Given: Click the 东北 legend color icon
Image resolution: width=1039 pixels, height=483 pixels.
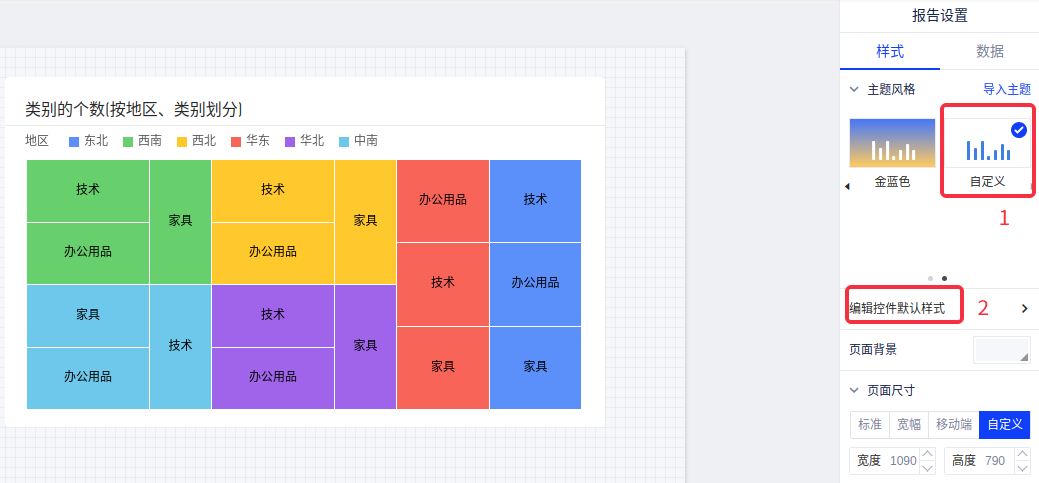Looking at the screenshot, I should [x=74, y=142].
